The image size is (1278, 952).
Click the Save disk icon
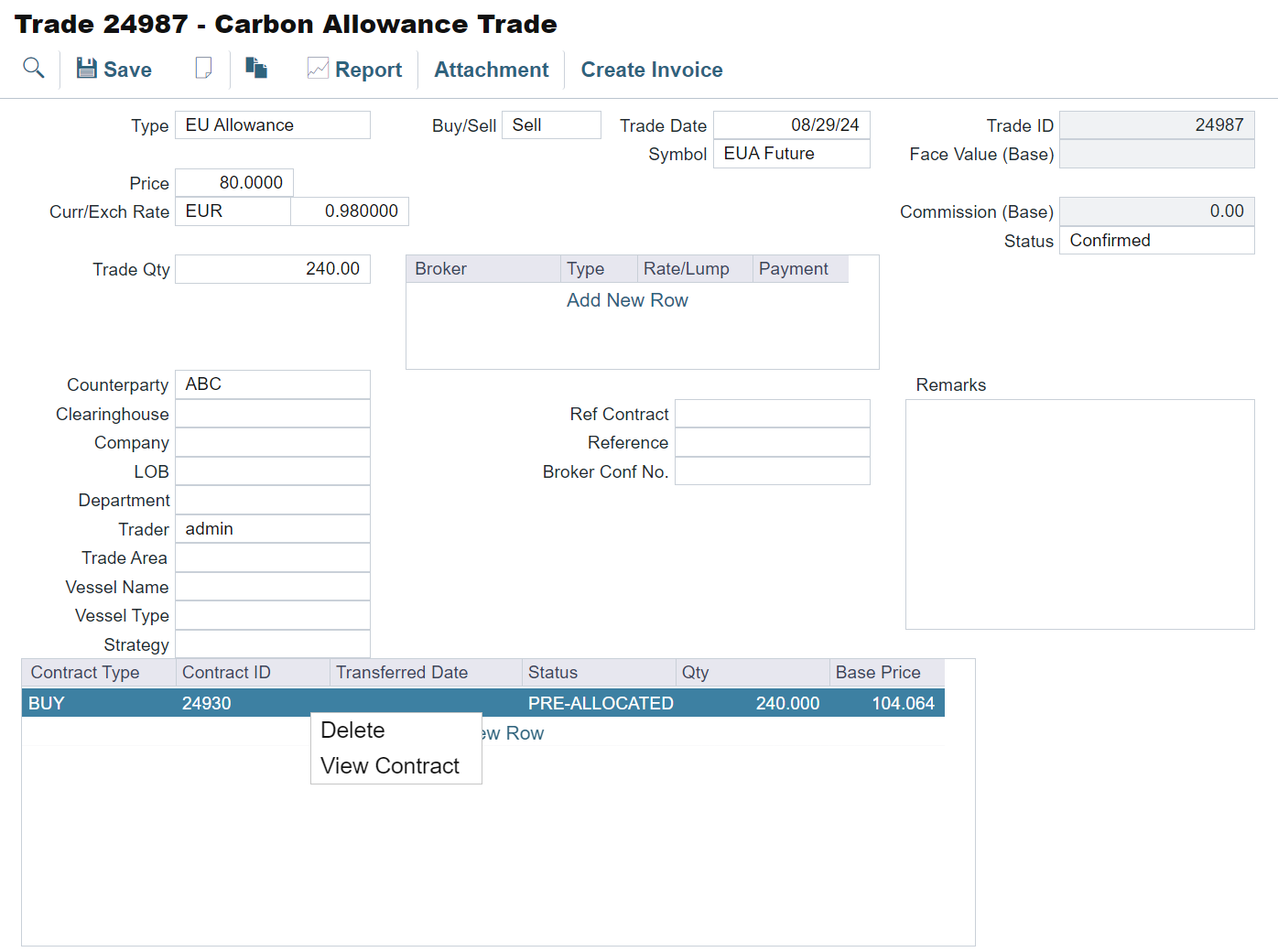pos(114,69)
